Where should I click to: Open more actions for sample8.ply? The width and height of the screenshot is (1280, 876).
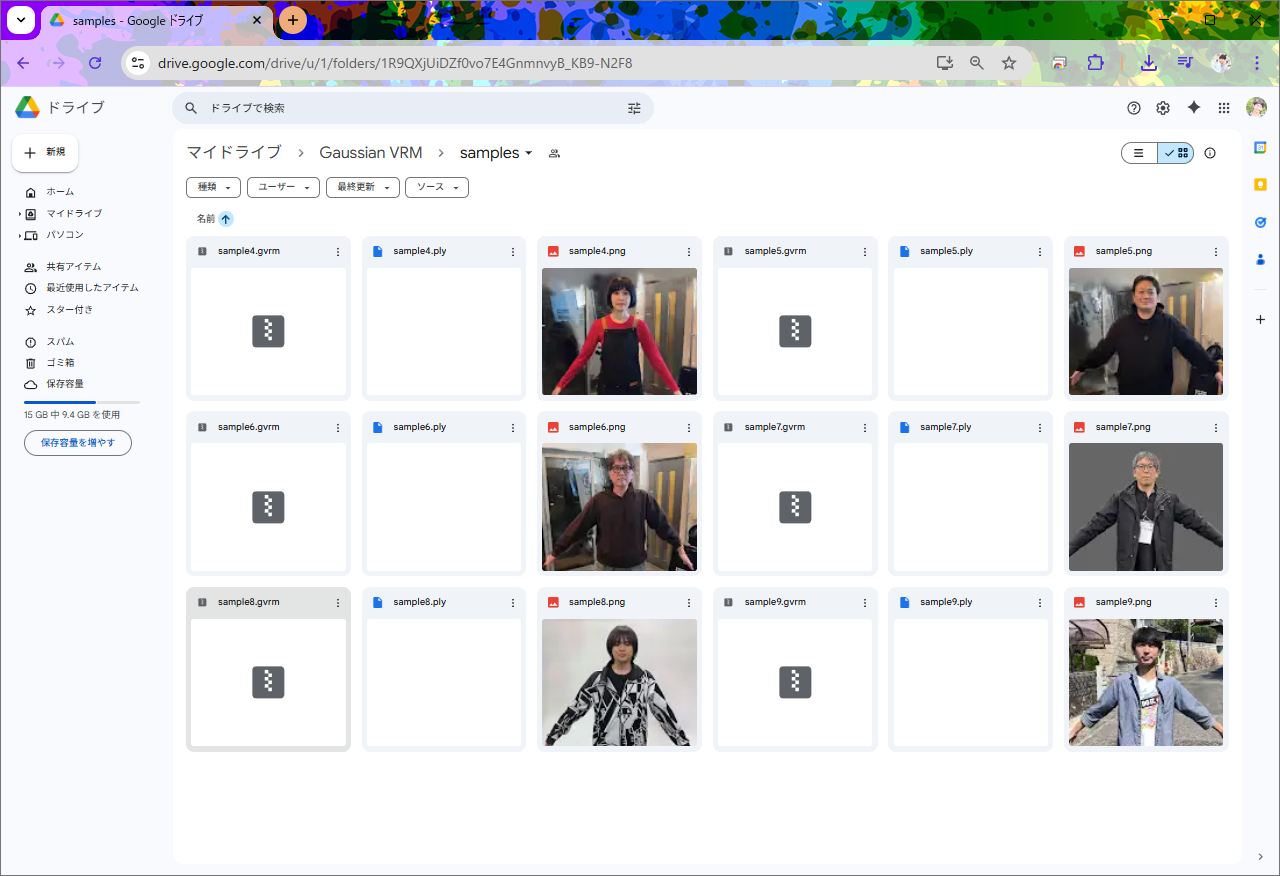(513, 603)
